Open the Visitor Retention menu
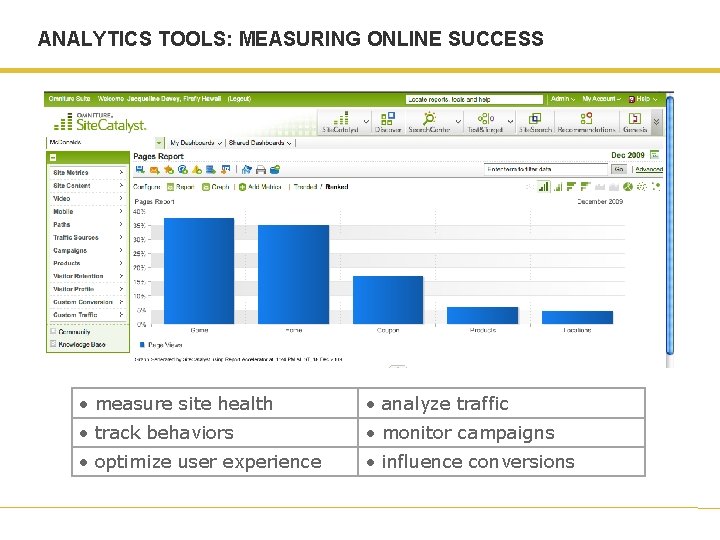This screenshot has width=720, height=540. [x=88, y=276]
